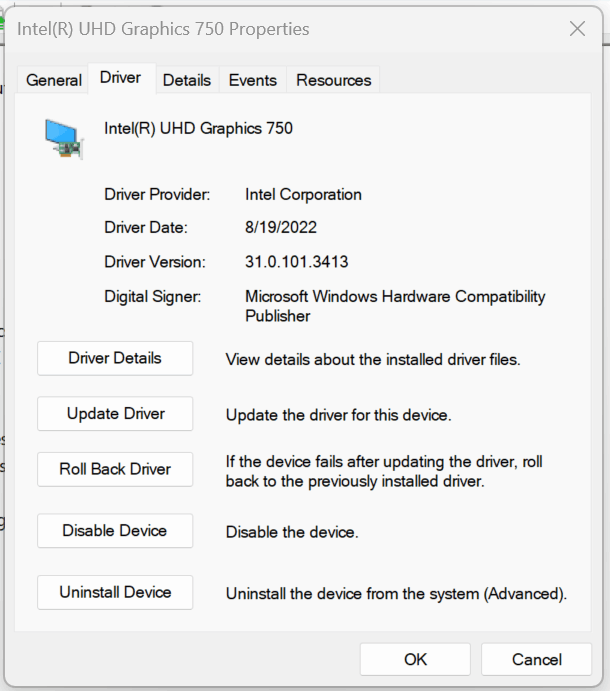Viewport: 610px width, 691px height.
Task: Click the dialog title bar text
Action: tap(163, 29)
